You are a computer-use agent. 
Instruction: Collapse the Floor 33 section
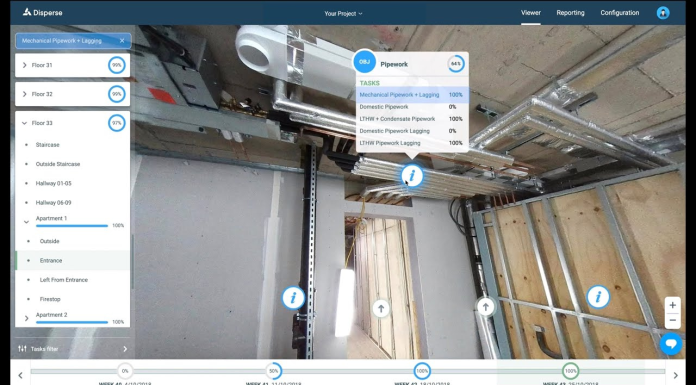24,123
